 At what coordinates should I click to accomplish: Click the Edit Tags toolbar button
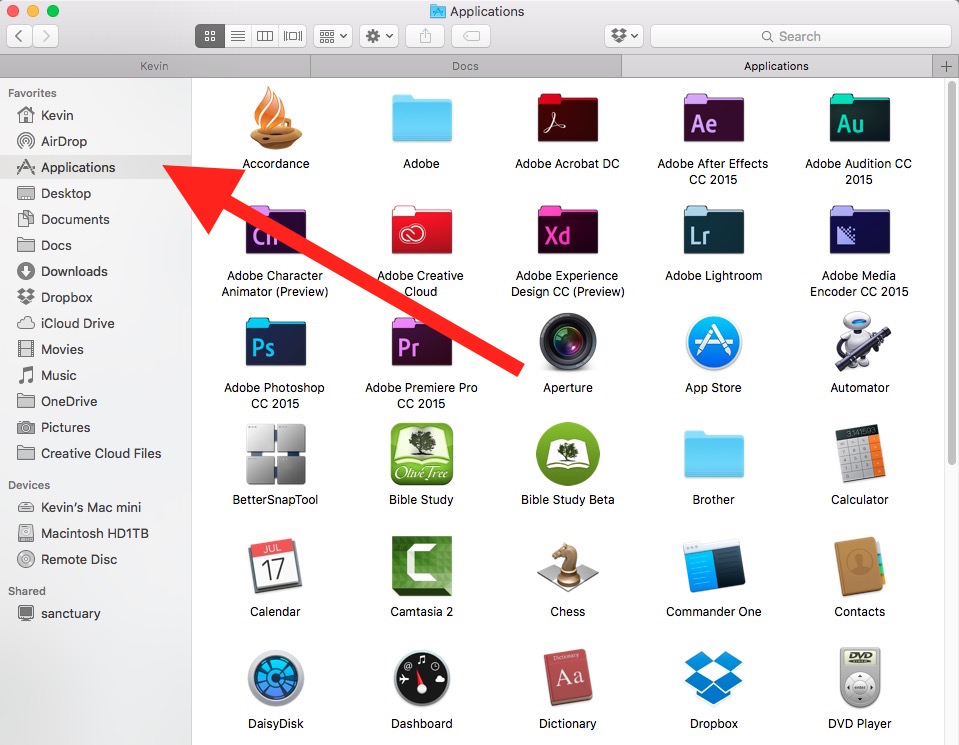pyautogui.click(x=471, y=36)
